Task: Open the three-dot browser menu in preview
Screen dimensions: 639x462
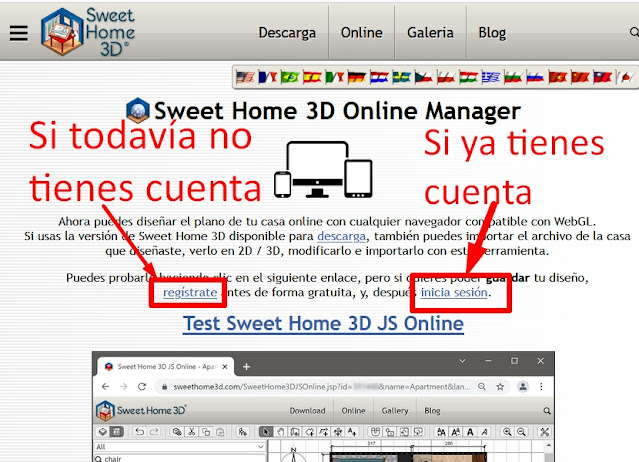Action: 541,386
